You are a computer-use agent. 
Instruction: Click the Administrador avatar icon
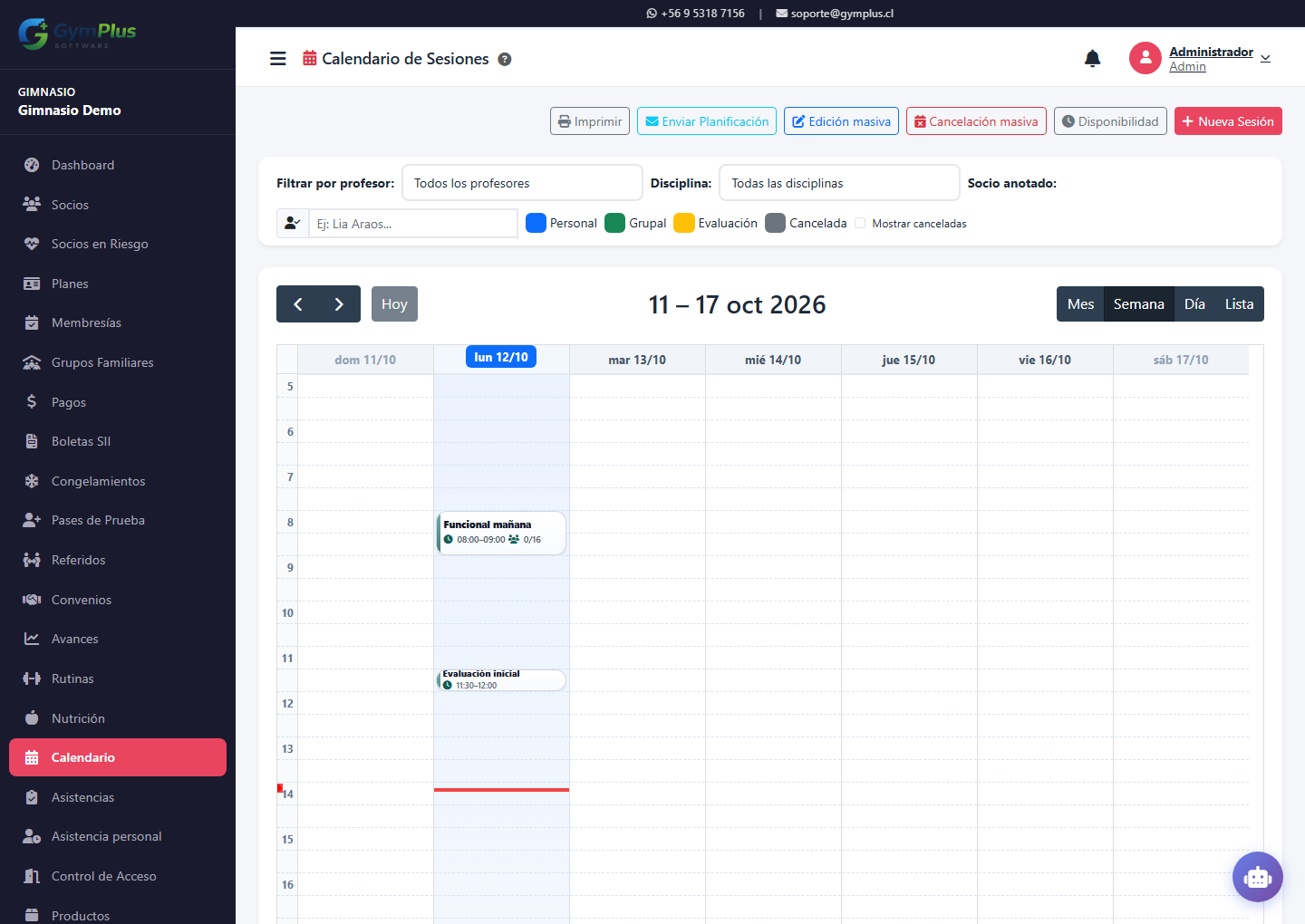tap(1145, 58)
